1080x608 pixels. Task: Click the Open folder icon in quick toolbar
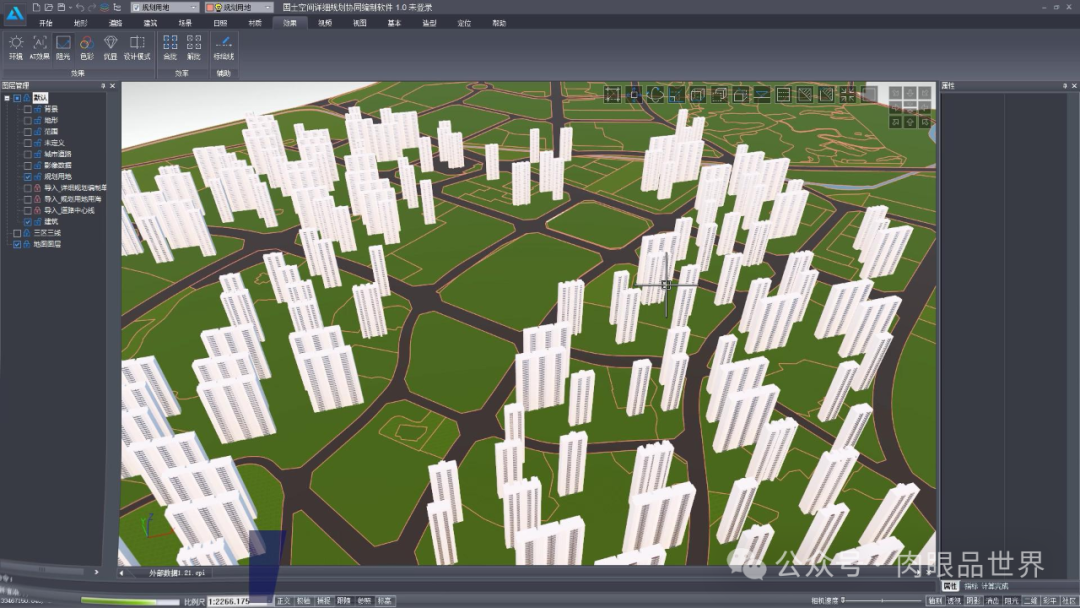click(x=48, y=7)
